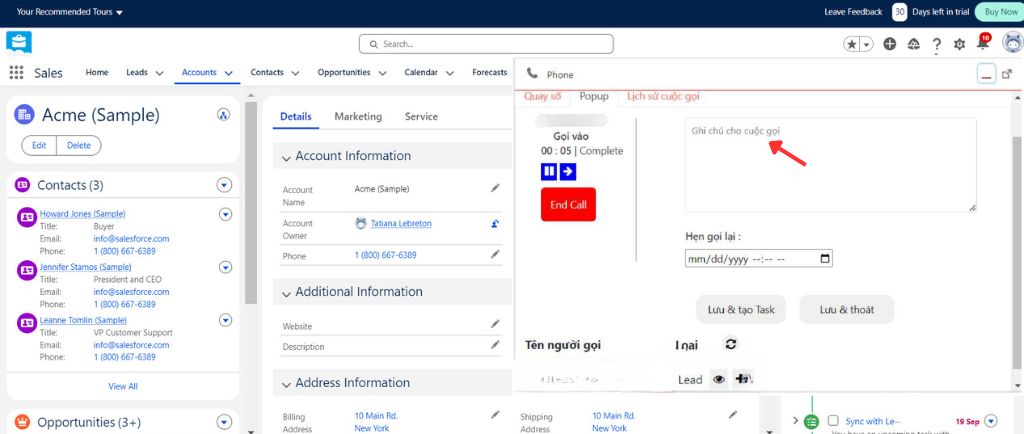Image resolution: width=1024 pixels, height=434 pixels.
Task: Open row actions for Howard Jones
Action: coord(225,214)
